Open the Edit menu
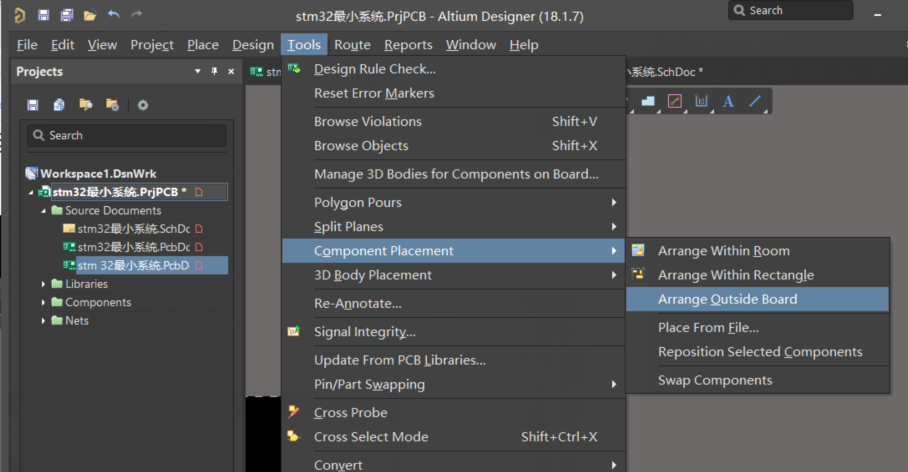This screenshot has width=908, height=472. 63,45
